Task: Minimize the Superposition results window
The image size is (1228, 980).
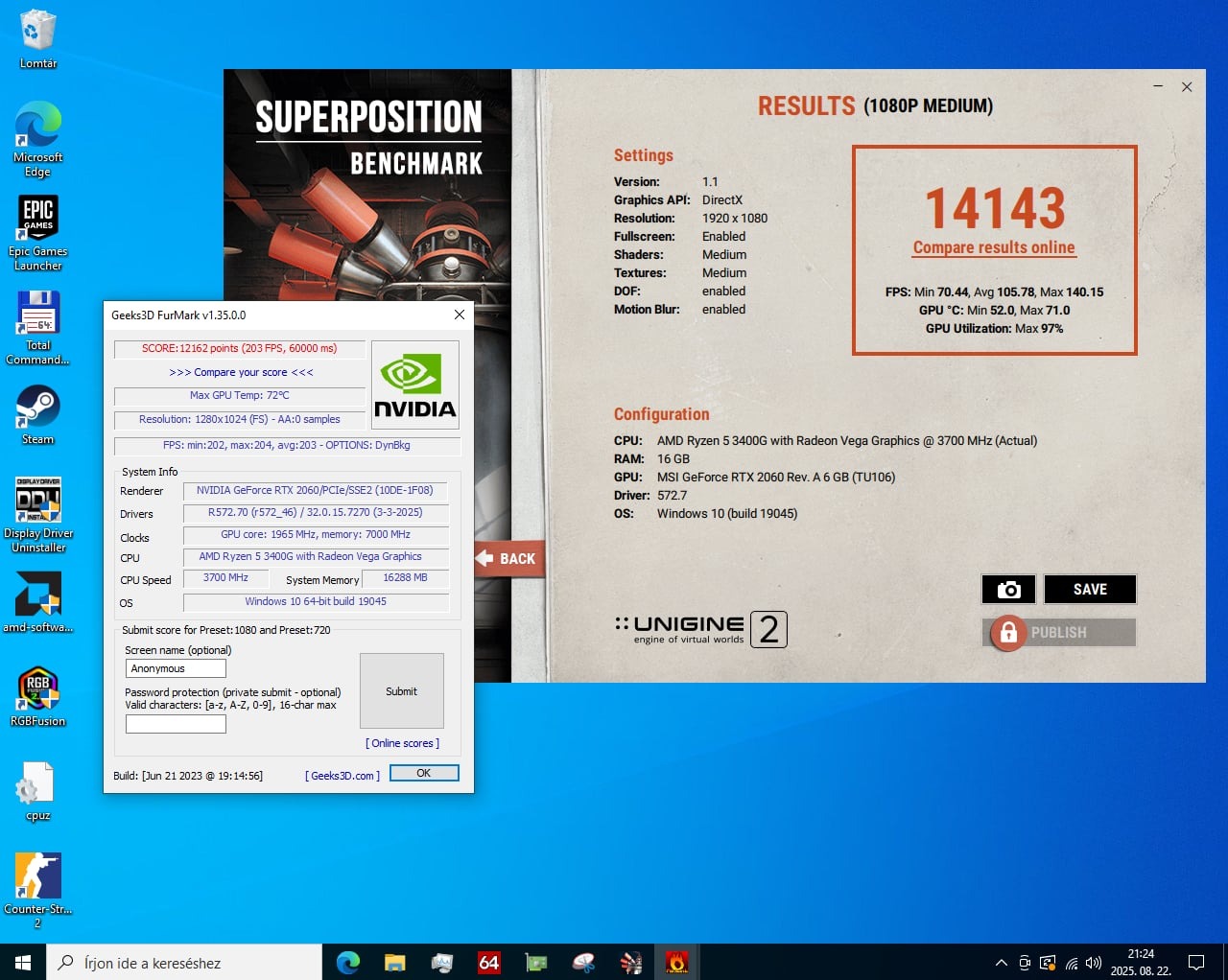Action: pyautogui.click(x=1158, y=86)
